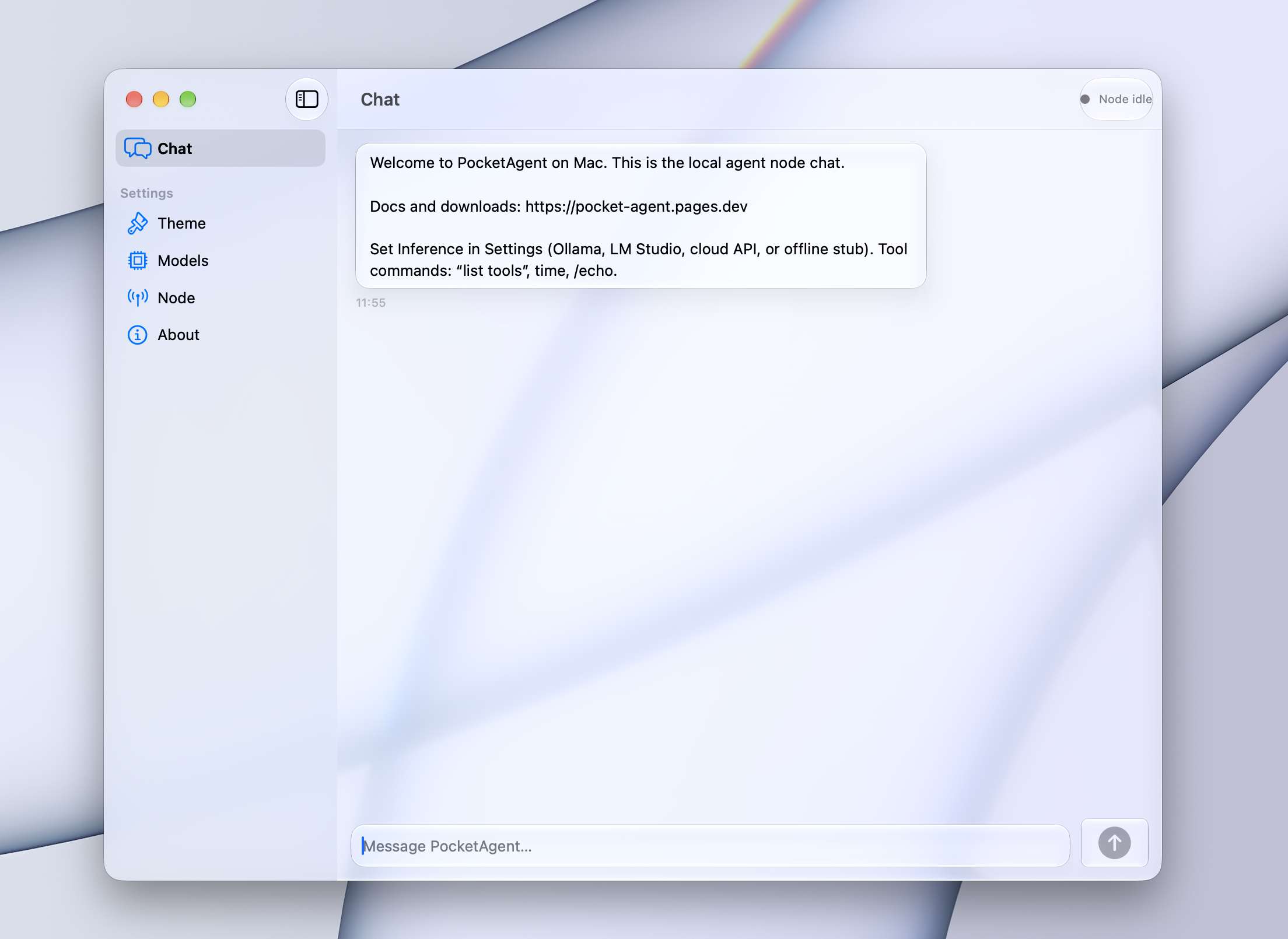Viewport: 1288px width, 939px height.
Task: Click the Node antenna icon
Action: 138,298
